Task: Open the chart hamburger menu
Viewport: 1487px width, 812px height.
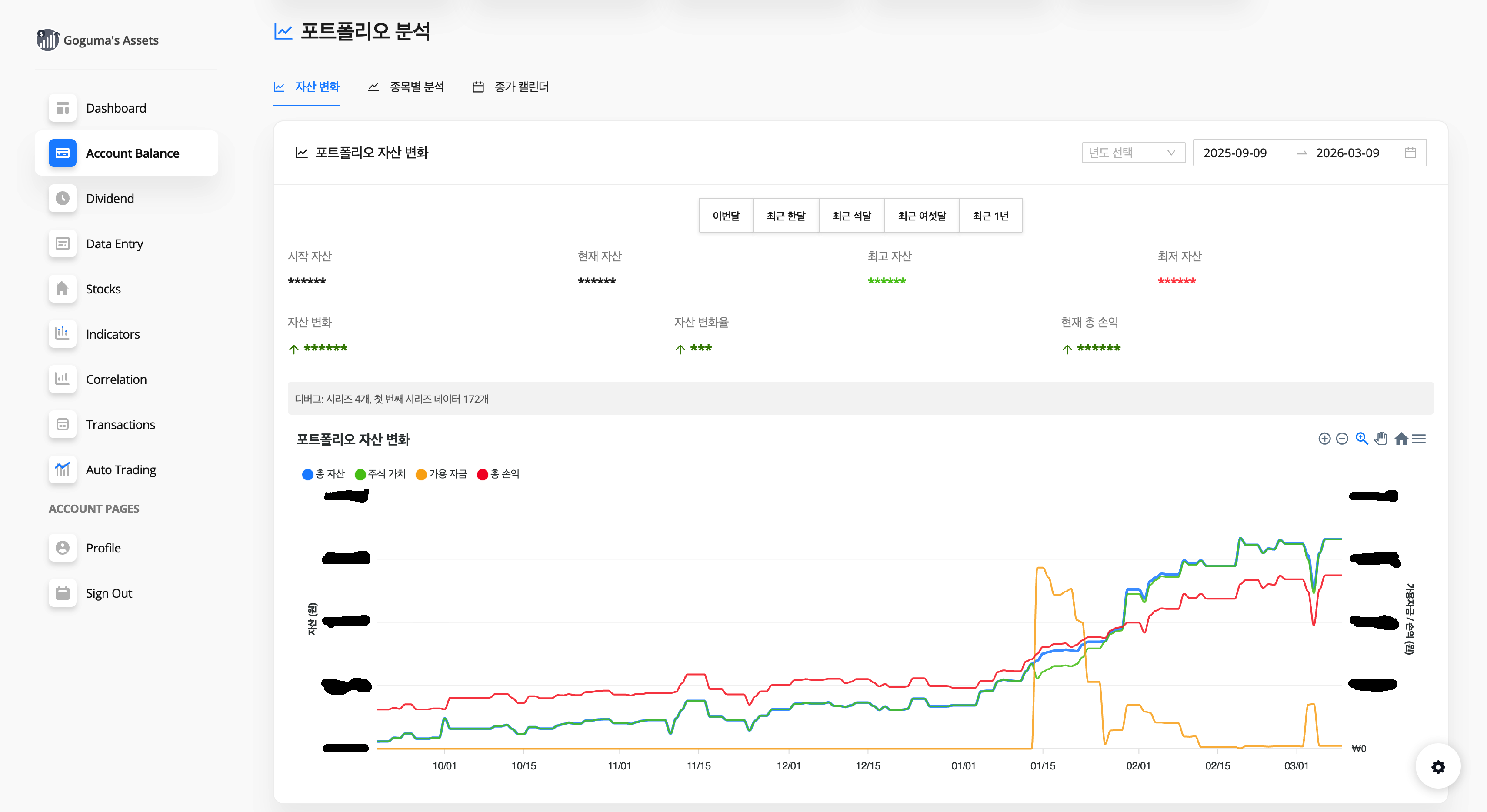Action: click(1419, 439)
